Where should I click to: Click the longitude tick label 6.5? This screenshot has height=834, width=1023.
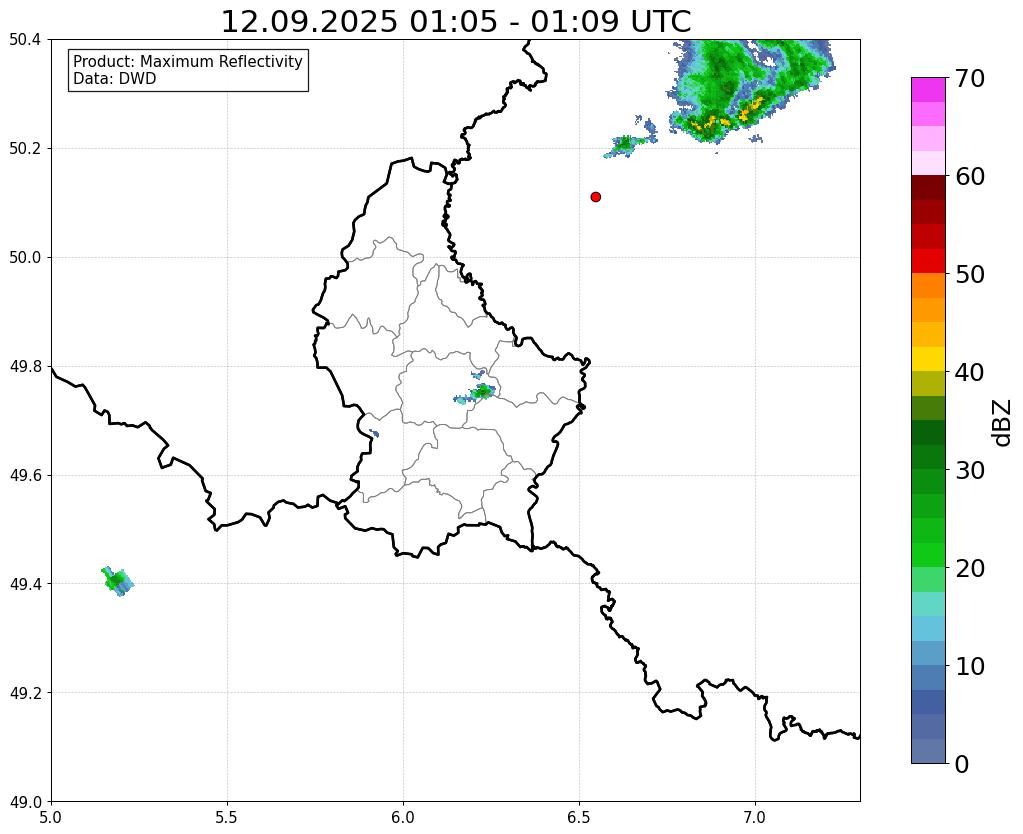[x=579, y=817]
